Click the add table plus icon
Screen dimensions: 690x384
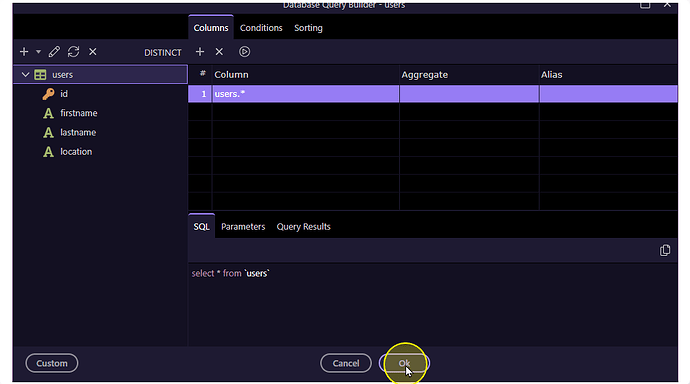tap(24, 52)
